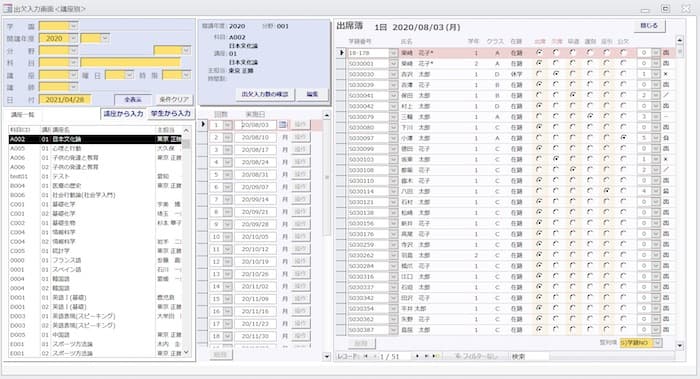The width and height of the screenshot is (700, 379).
Task: Mark student 18-179 as 出席 (first radio)
Action: (x=539, y=53)
